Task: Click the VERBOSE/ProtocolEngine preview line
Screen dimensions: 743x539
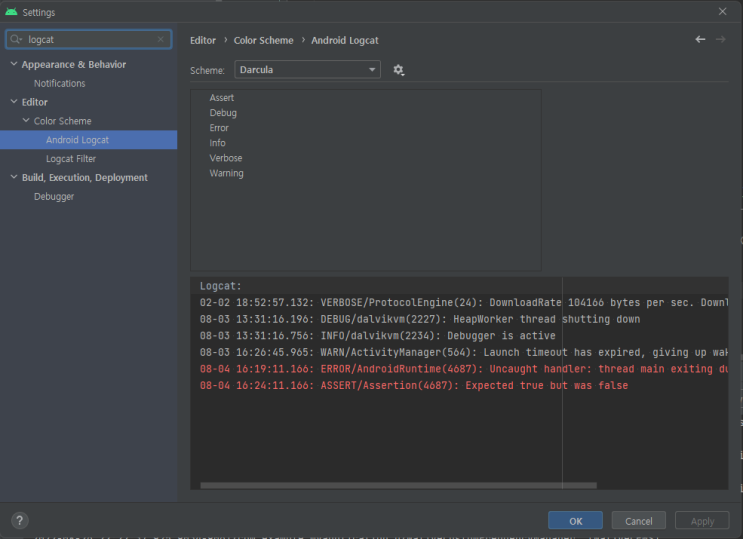Action: click(x=463, y=302)
